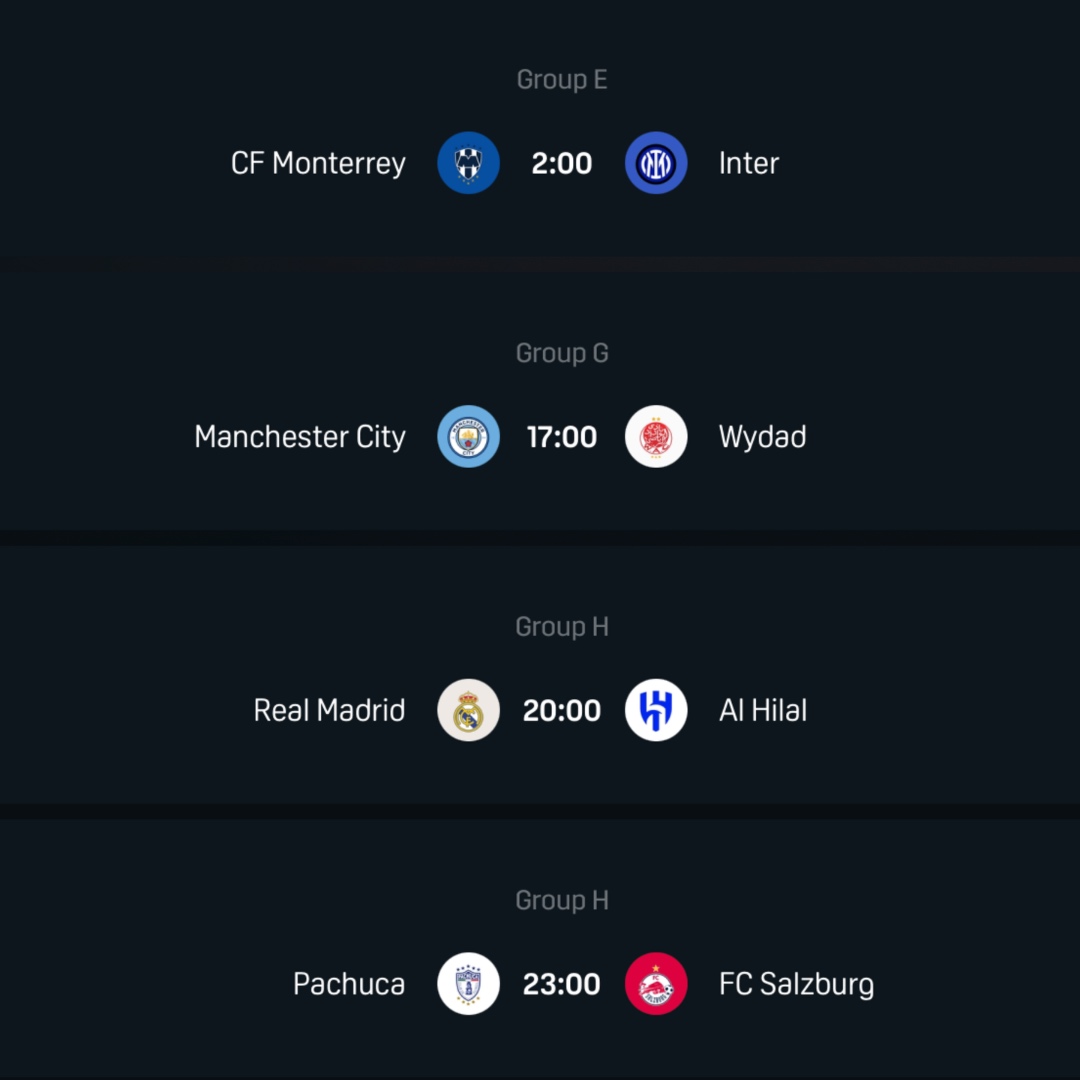This screenshot has height=1080, width=1080.
Task: Click the Pachuca vs Salzburg match row
Action: tap(562, 984)
